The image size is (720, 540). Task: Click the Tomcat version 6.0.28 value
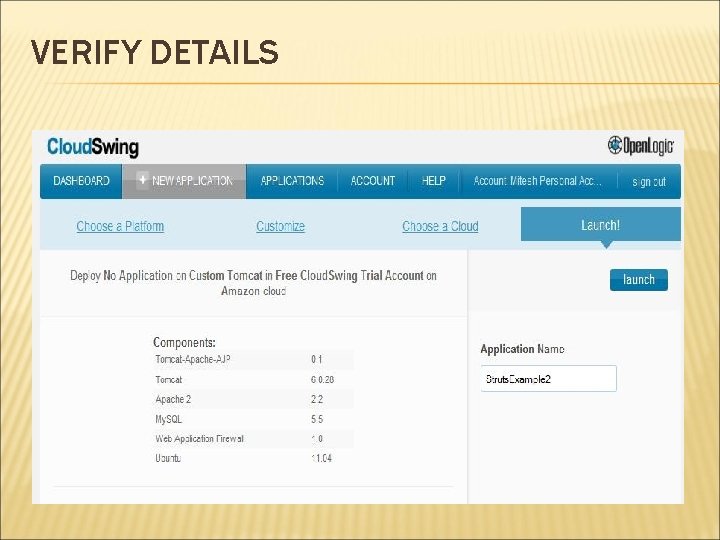pyautogui.click(x=322, y=380)
